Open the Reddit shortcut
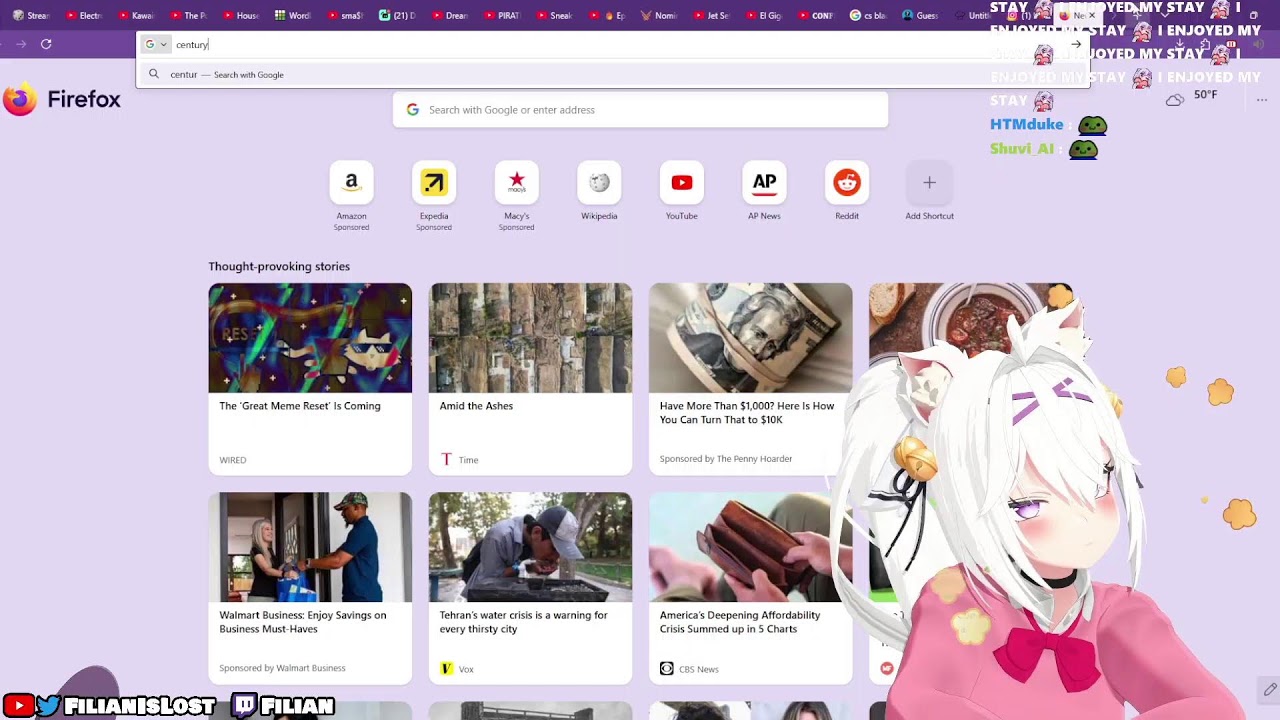 [x=847, y=183]
